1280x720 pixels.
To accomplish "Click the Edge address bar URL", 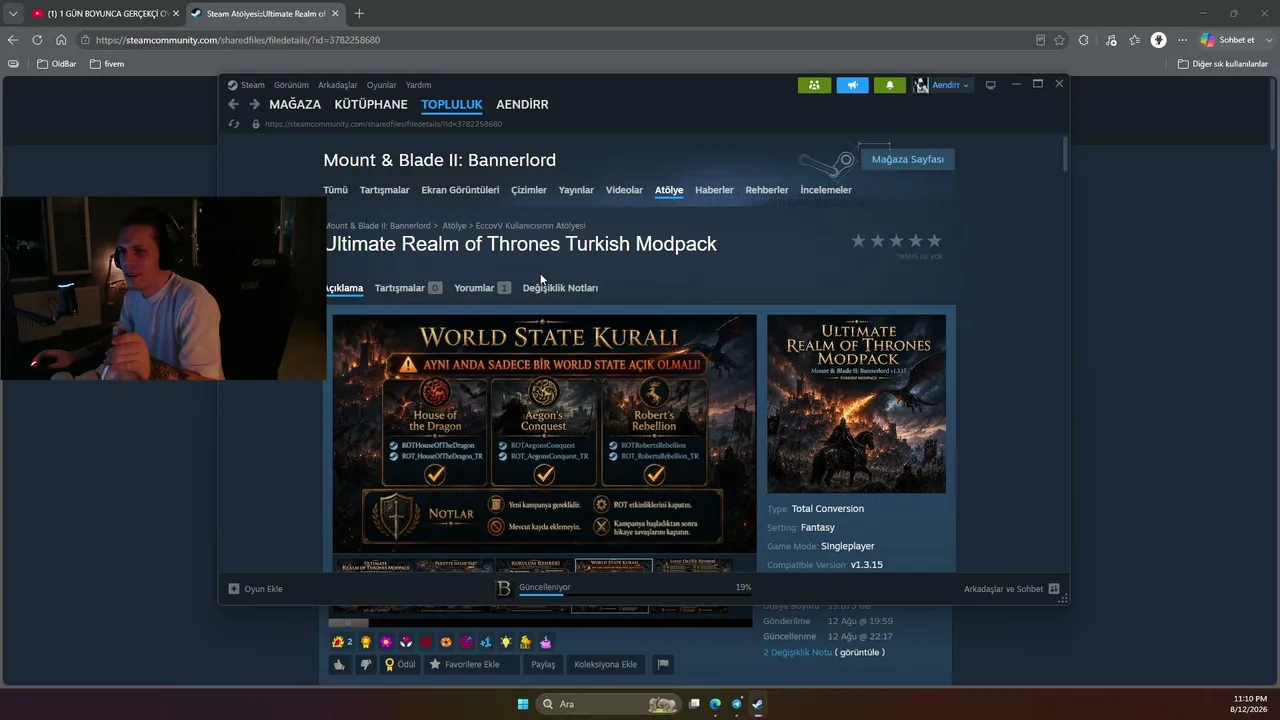I will [238, 40].
